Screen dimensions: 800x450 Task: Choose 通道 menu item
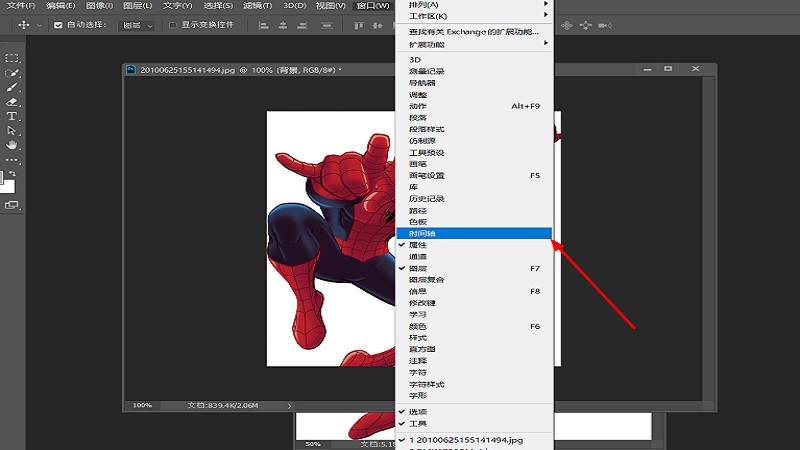474,257
